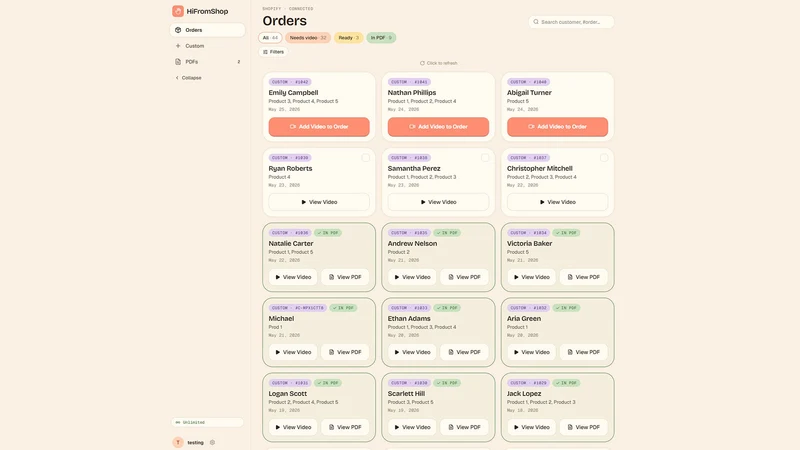This screenshot has height=450, width=800.
Task: View video for Jack Lopez
Action: [x=531, y=427]
